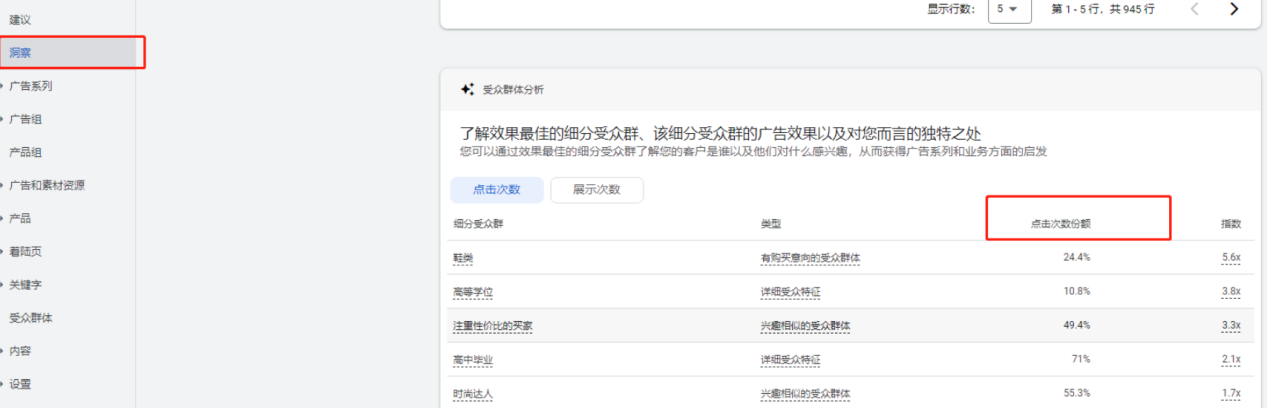Expand 内容 in the sidebar
Image resolution: width=1267 pixels, height=408 pixels.
(20, 351)
